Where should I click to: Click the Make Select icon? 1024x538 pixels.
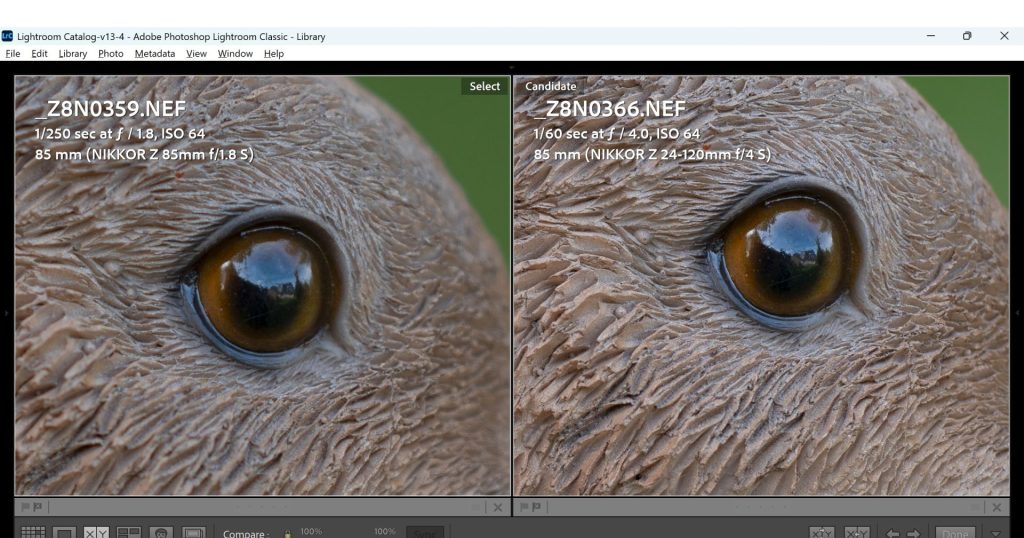pyautogui.click(x=857, y=533)
